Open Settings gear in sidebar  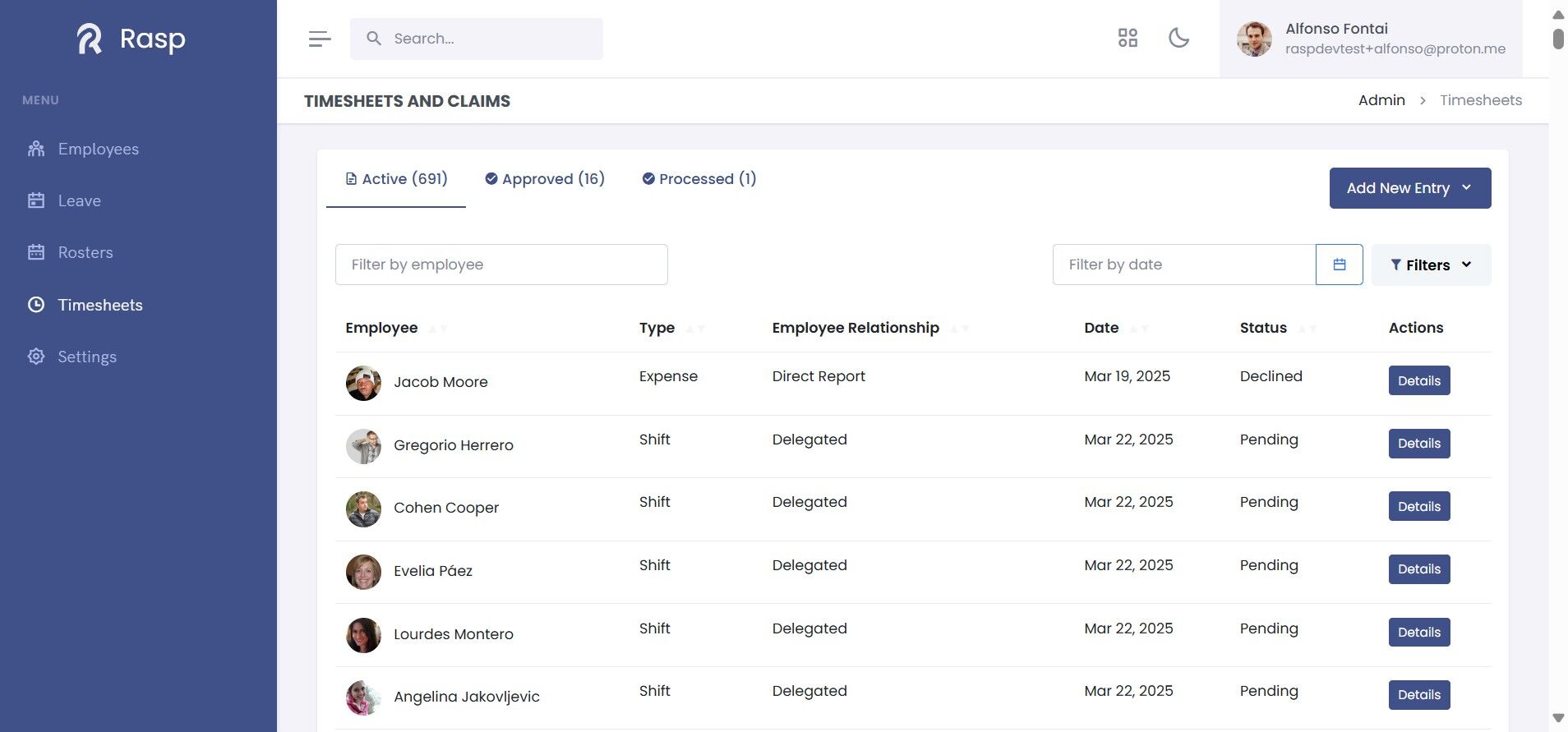[36, 357]
